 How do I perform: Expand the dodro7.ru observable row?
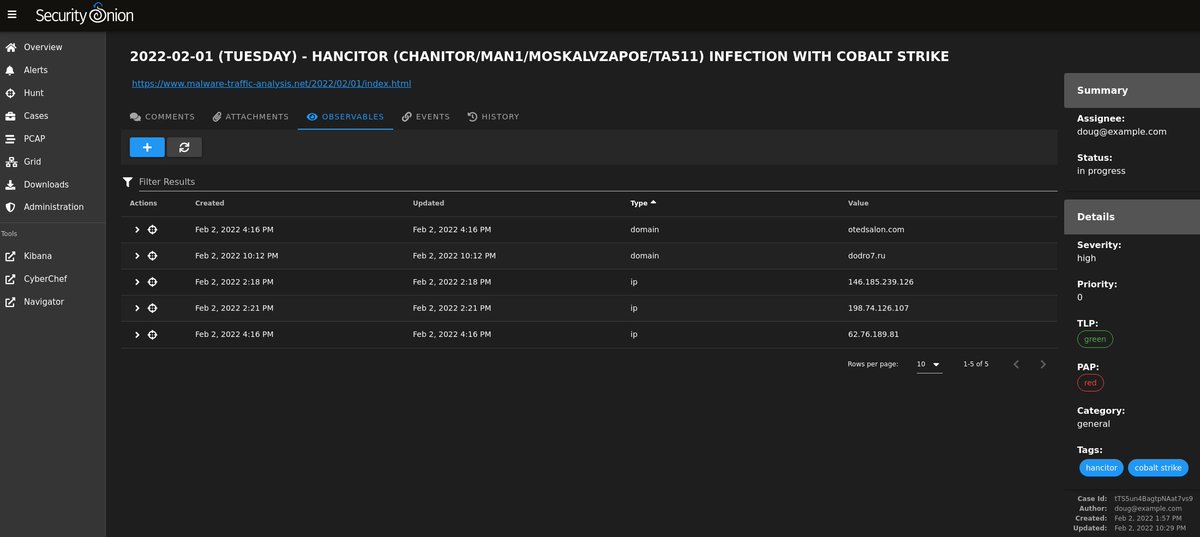tap(137, 256)
